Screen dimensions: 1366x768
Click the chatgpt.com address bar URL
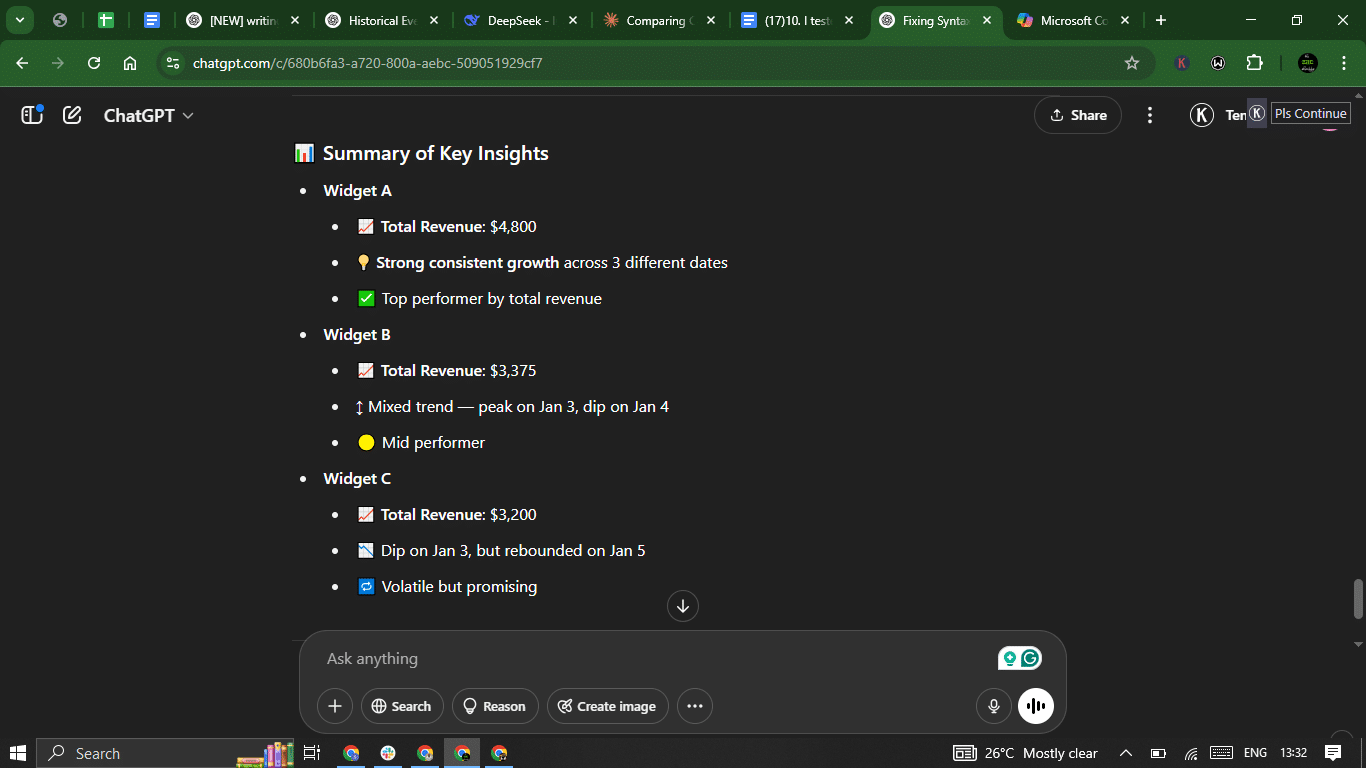pyautogui.click(x=367, y=63)
